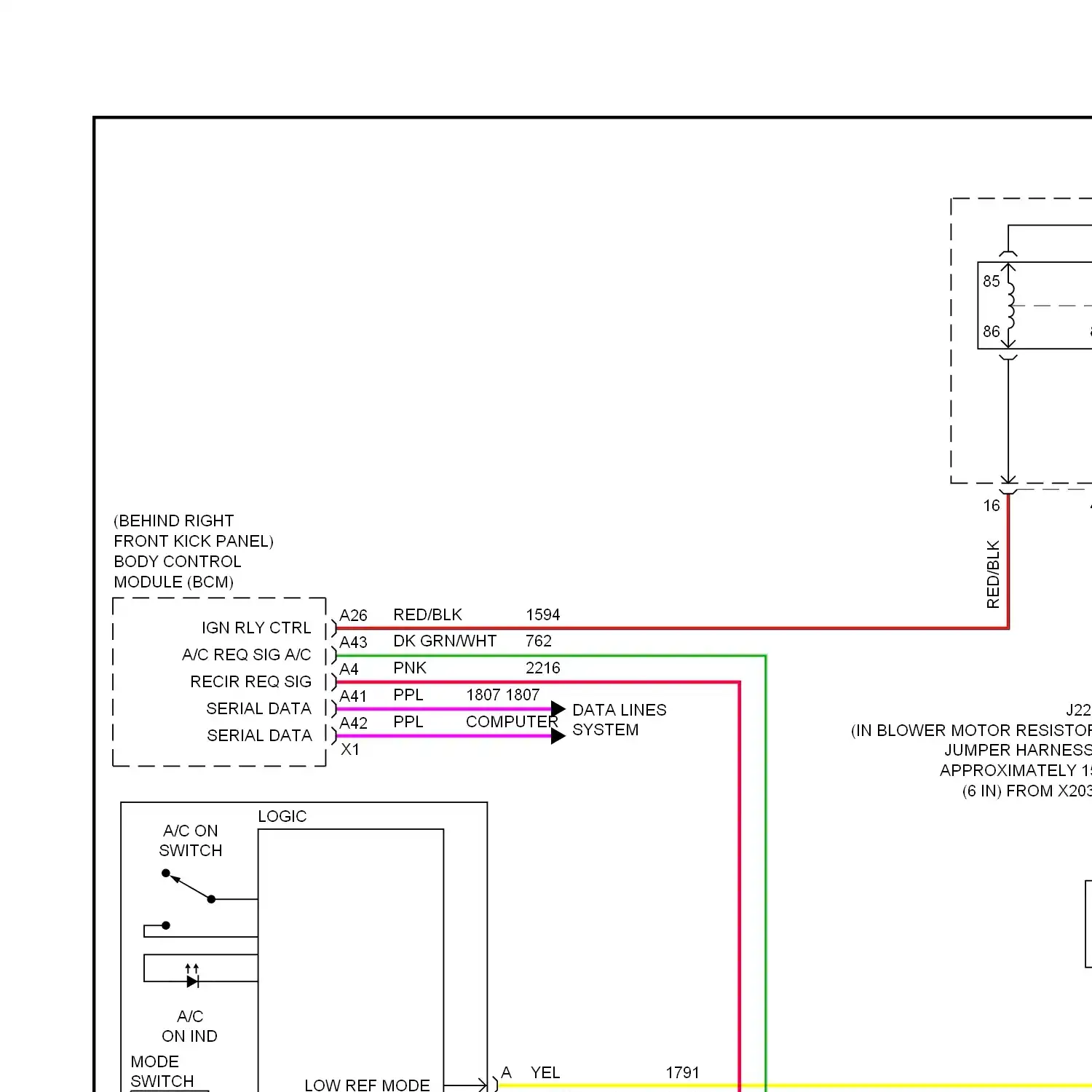The image size is (1092, 1092).
Task: Click 'PPL' label on the A41 row
Action: 408,695
